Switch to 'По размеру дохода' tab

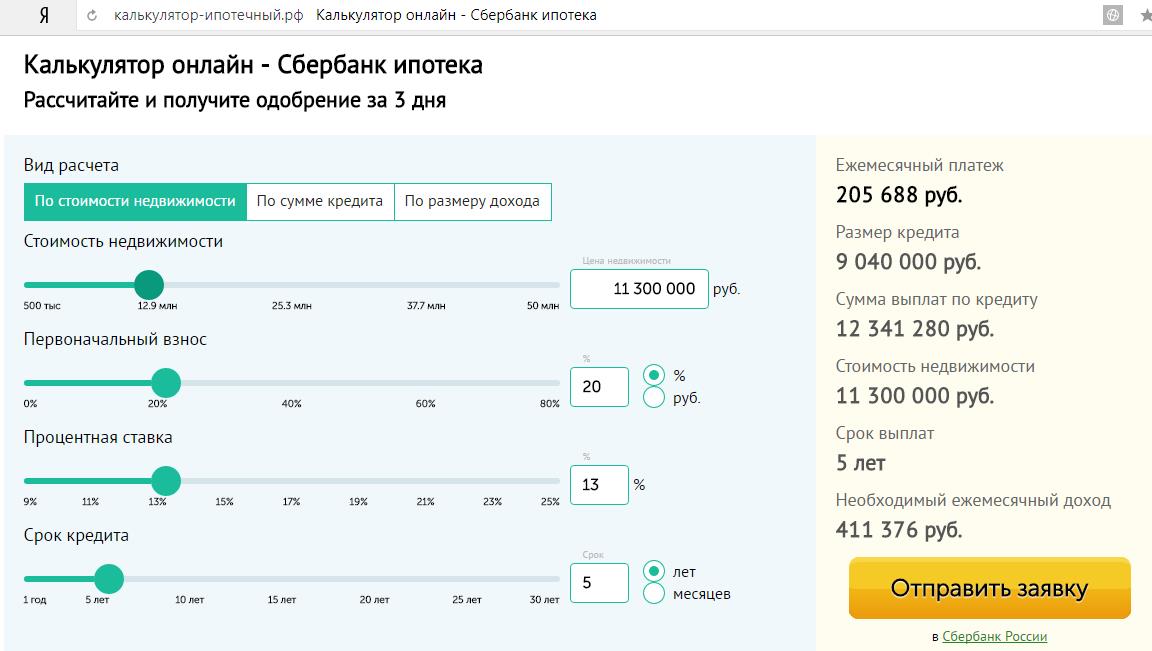472,201
